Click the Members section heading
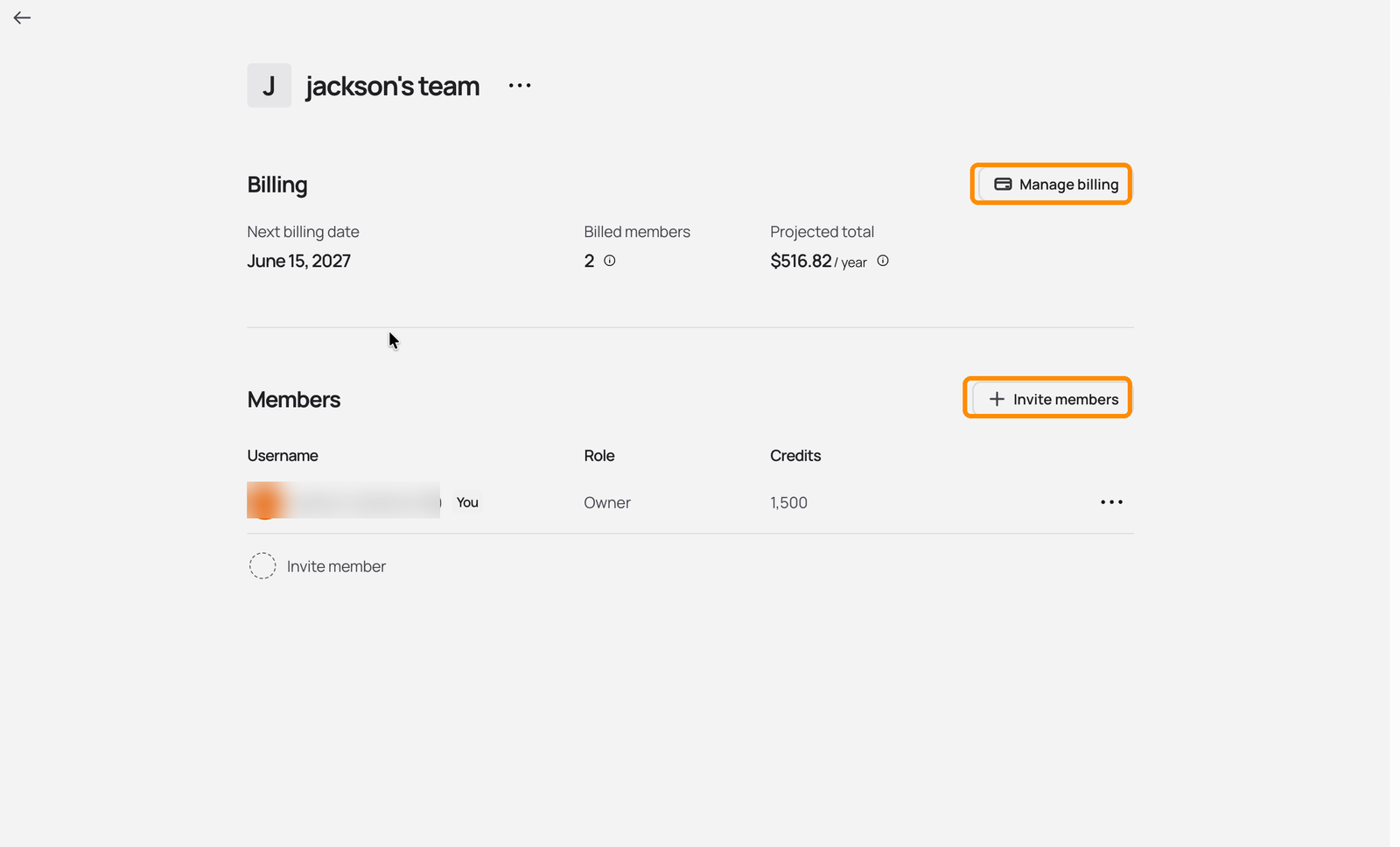 coord(294,400)
